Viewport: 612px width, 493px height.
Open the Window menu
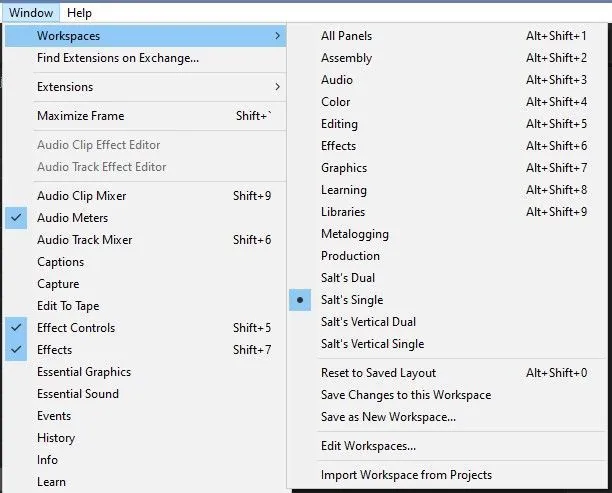[x=29, y=12]
